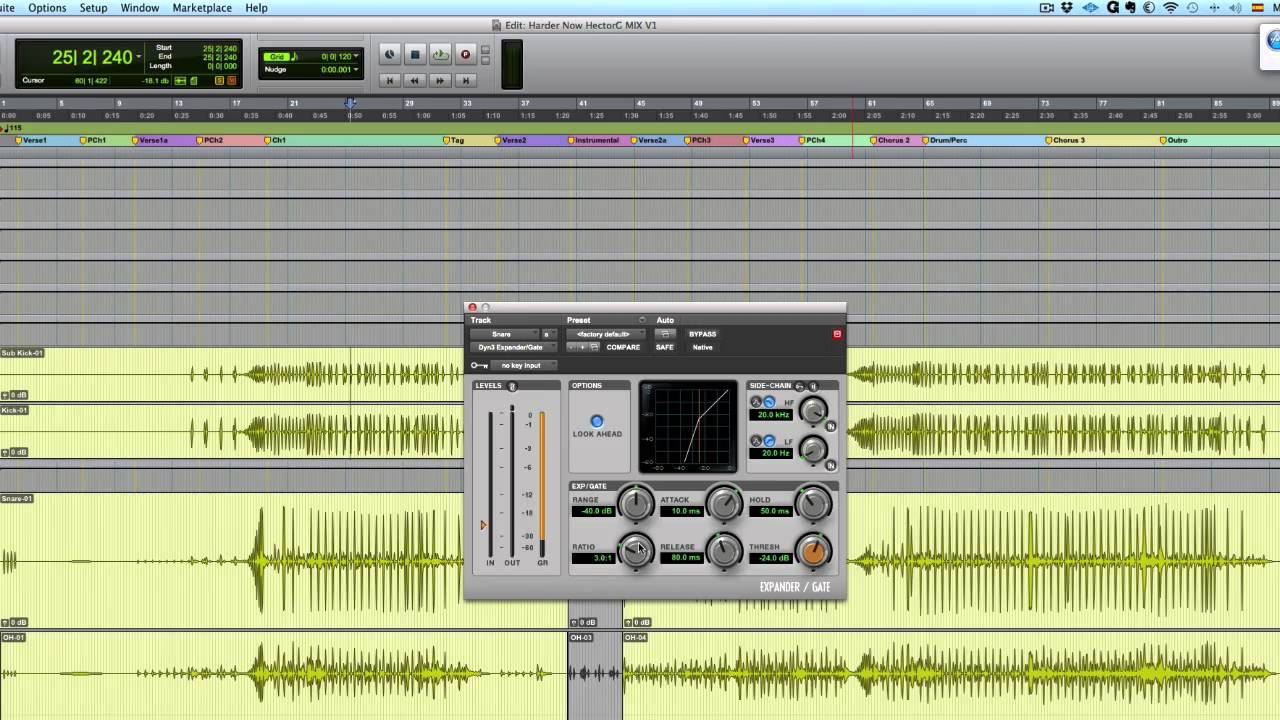Screen dimensions: 1280x720
Task: Open the factory default preset dropdown
Action: (605, 334)
